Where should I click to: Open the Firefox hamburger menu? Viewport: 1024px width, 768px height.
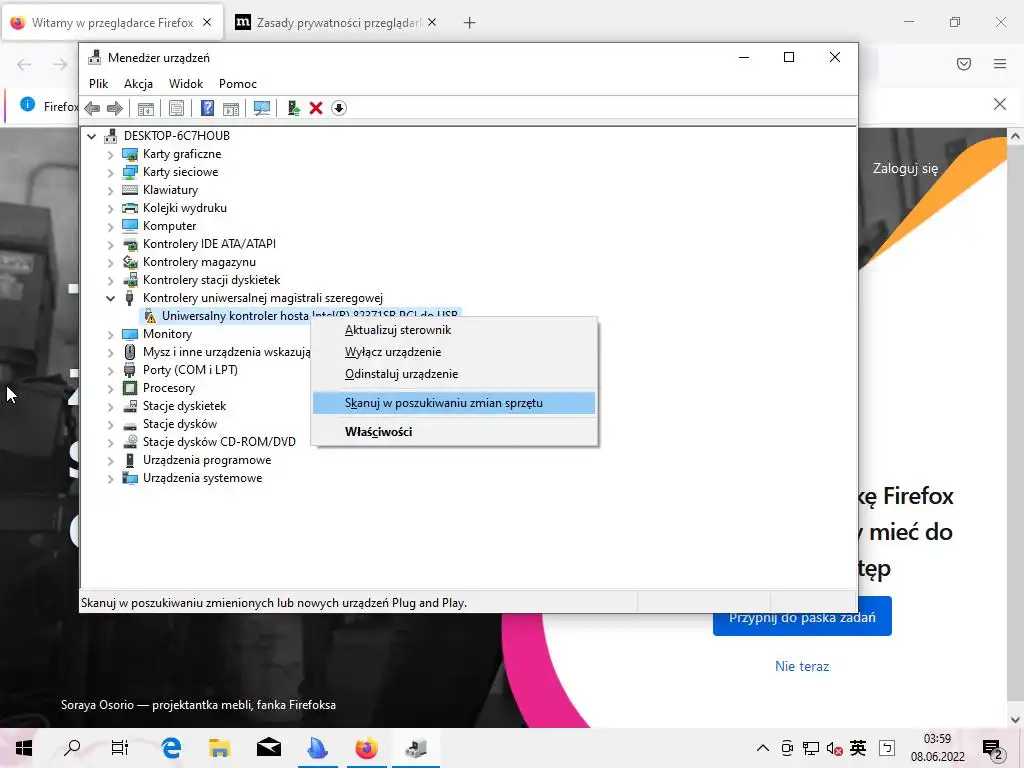pyautogui.click(x=1000, y=64)
